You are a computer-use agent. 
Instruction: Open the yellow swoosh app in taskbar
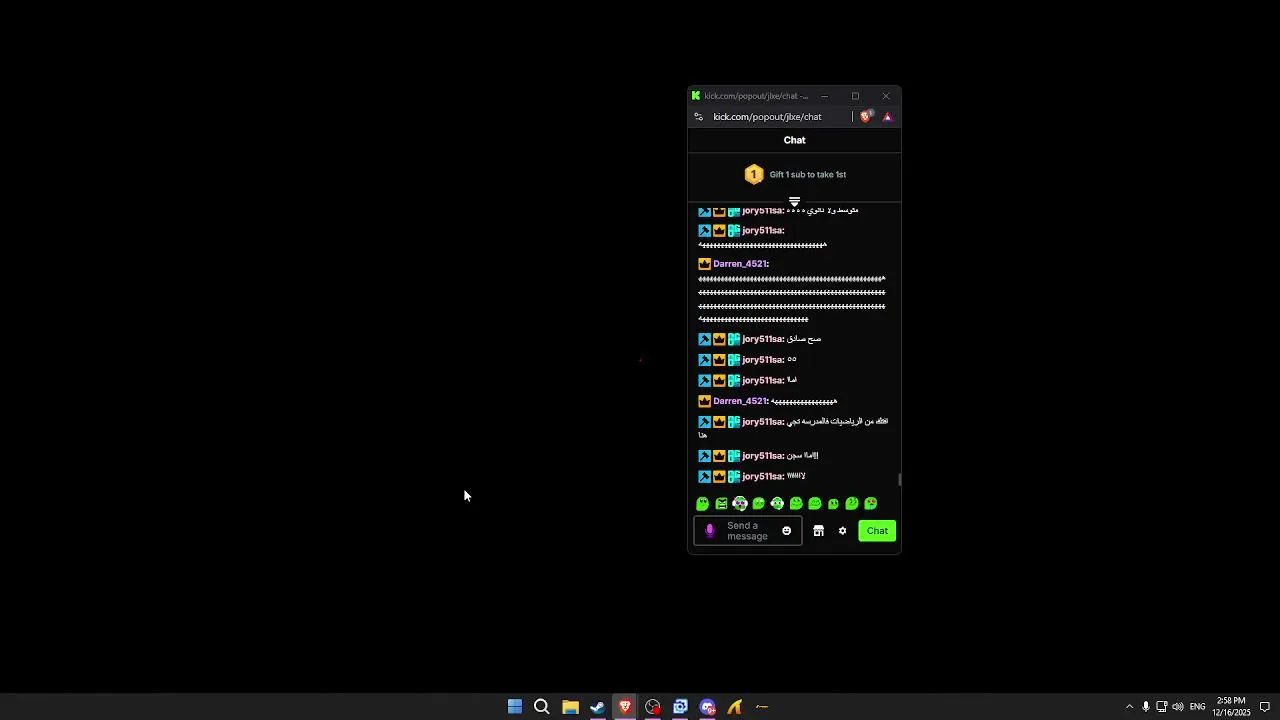pyautogui.click(x=735, y=707)
